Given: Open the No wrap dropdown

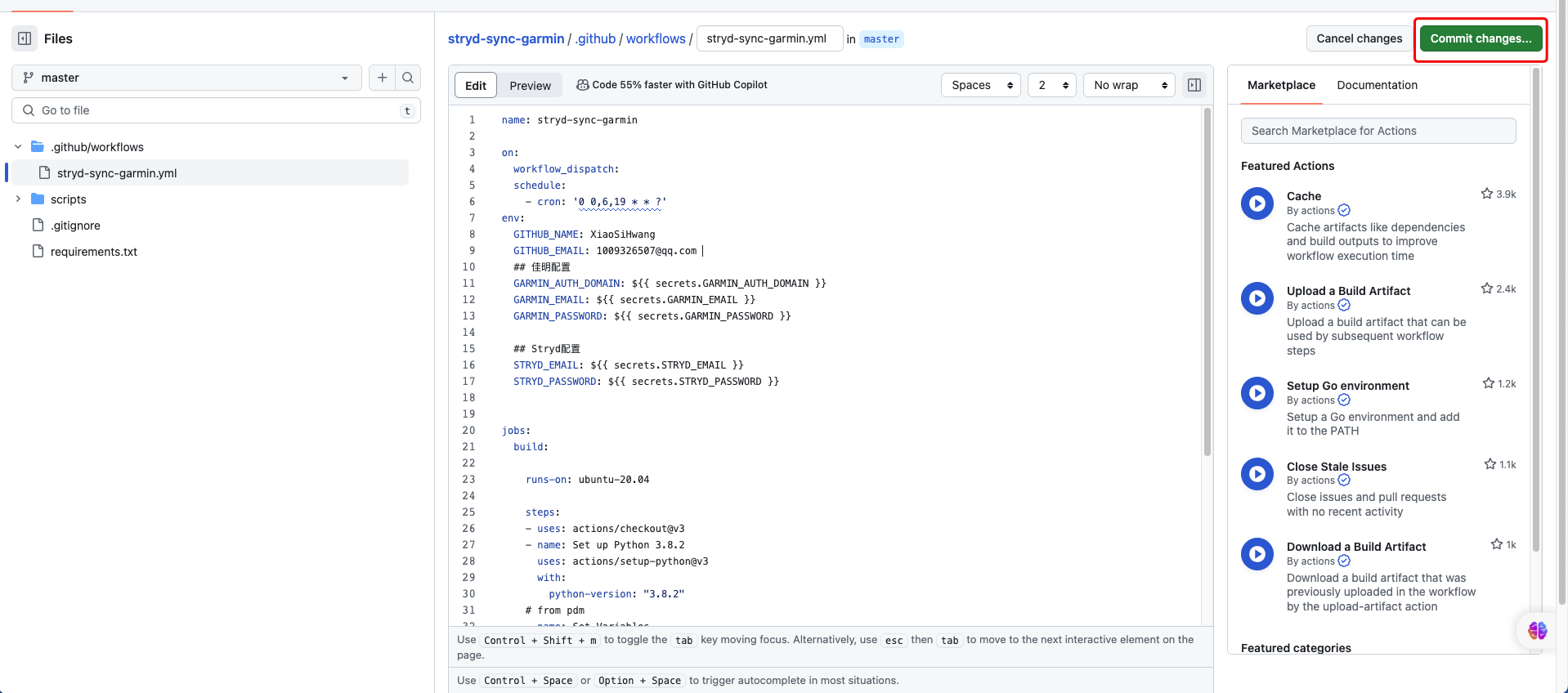Looking at the screenshot, I should (x=1129, y=85).
